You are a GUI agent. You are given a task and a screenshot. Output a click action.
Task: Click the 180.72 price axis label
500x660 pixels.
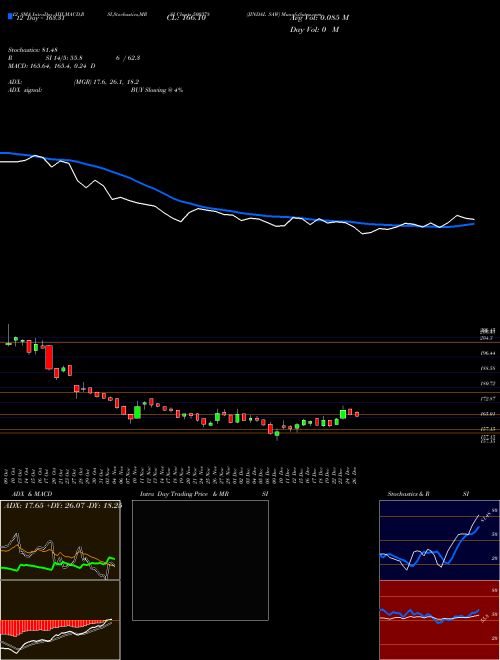point(487,383)
